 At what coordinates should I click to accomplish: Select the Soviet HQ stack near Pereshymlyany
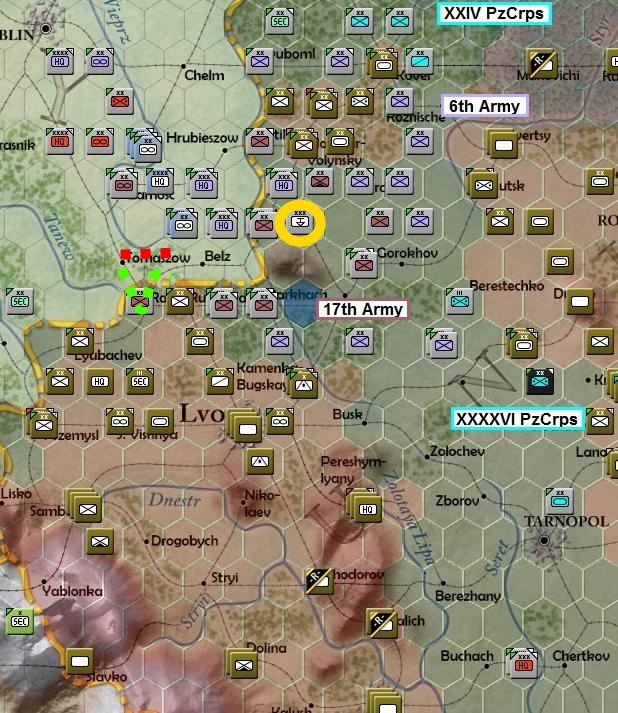click(x=365, y=506)
